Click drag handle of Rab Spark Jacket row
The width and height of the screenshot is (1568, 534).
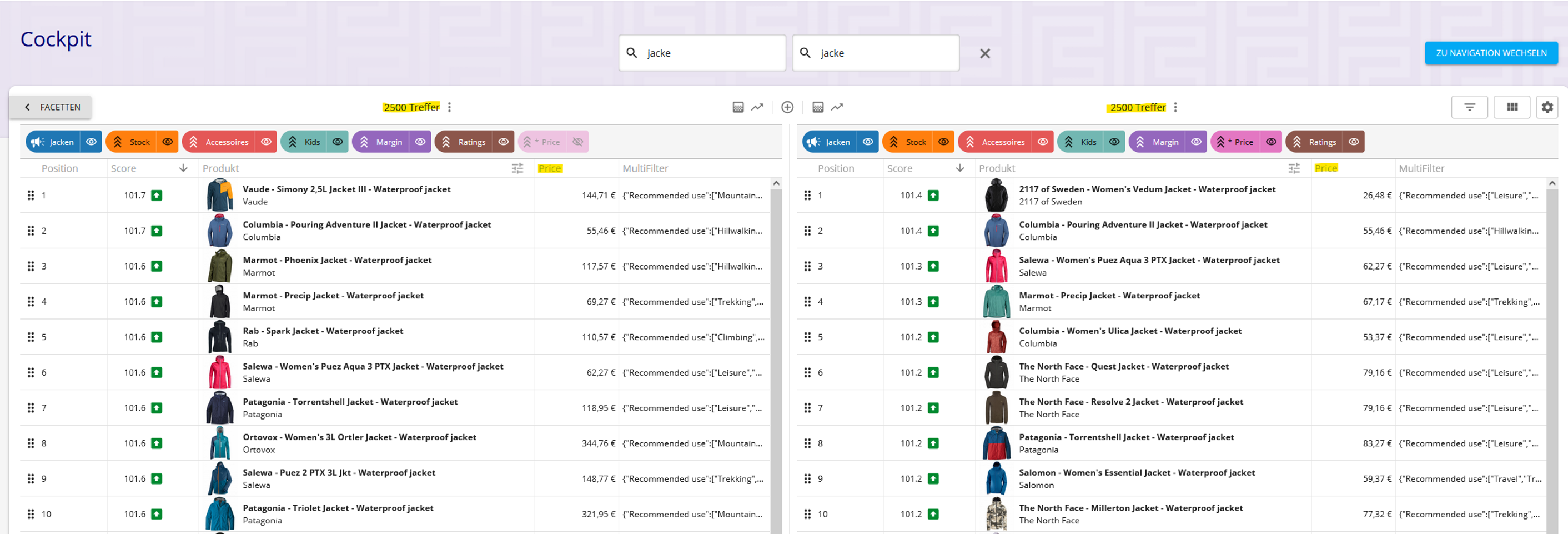[x=31, y=337]
